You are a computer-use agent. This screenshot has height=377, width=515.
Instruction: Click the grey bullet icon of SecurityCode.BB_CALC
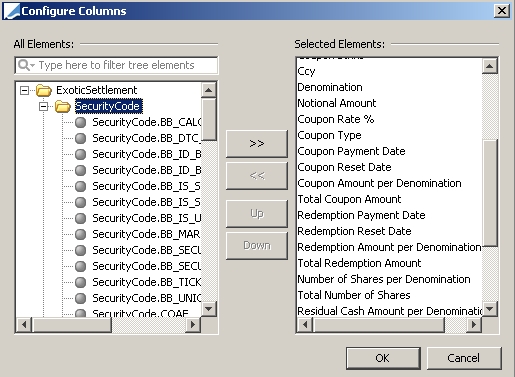pyautogui.click(x=80, y=122)
